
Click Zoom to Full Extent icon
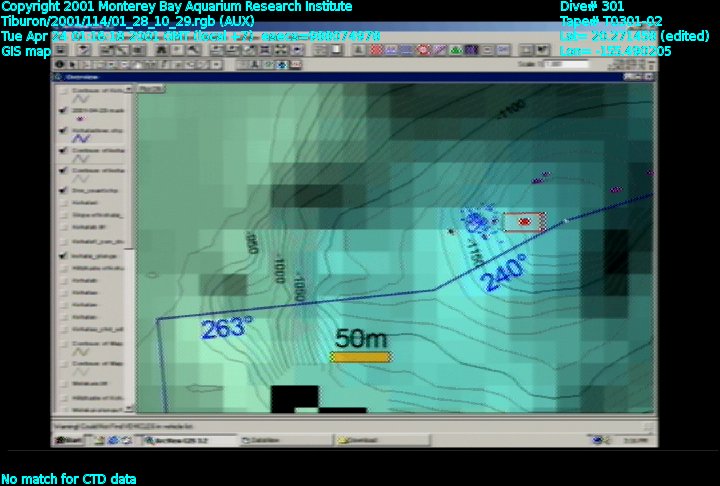pyautogui.click(x=216, y=50)
